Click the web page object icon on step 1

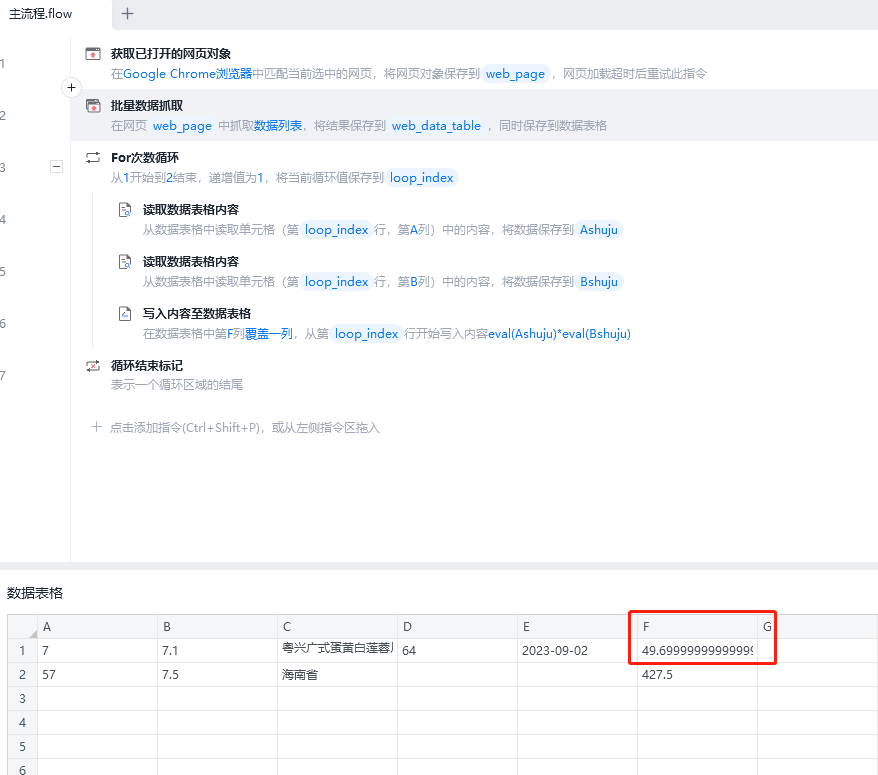(x=93, y=54)
